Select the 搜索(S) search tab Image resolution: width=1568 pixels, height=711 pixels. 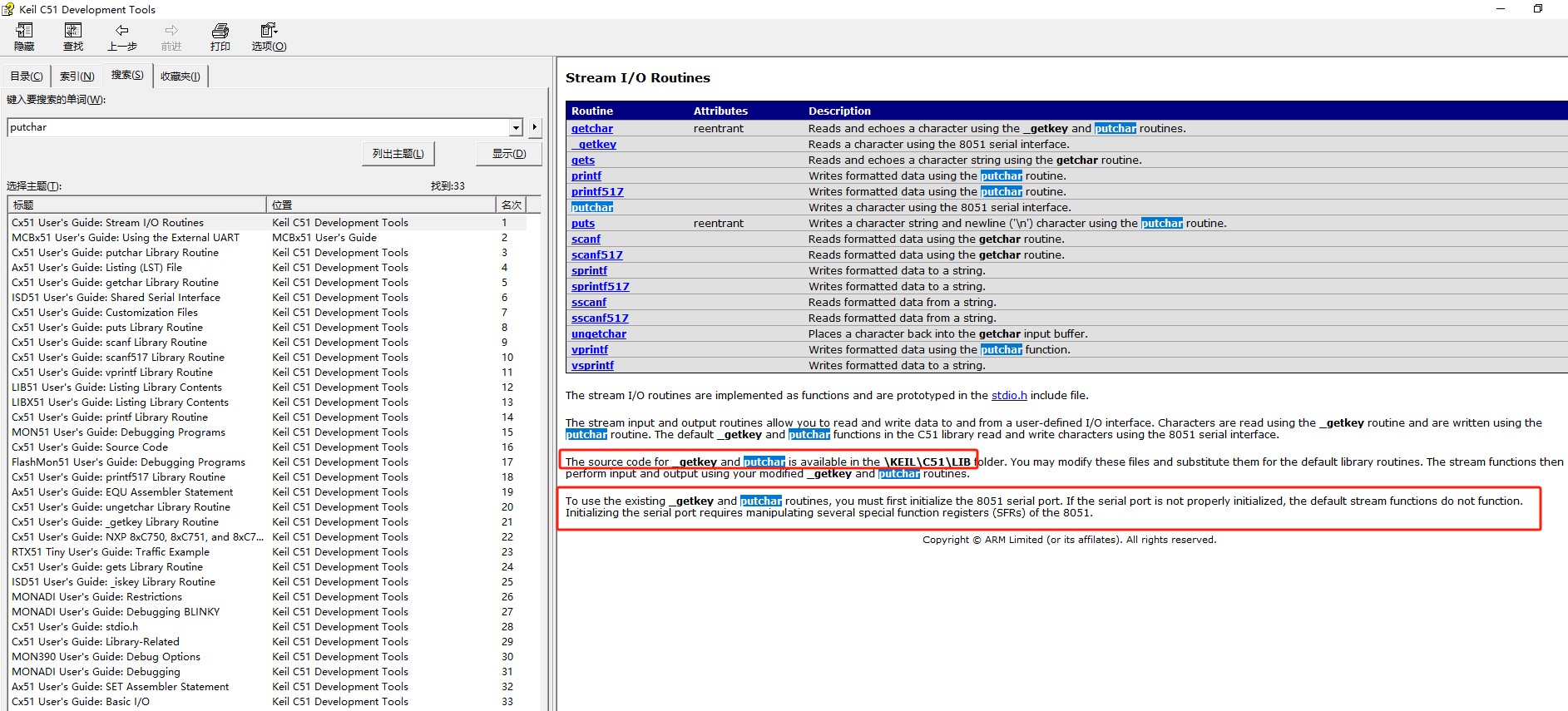click(x=127, y=75)
